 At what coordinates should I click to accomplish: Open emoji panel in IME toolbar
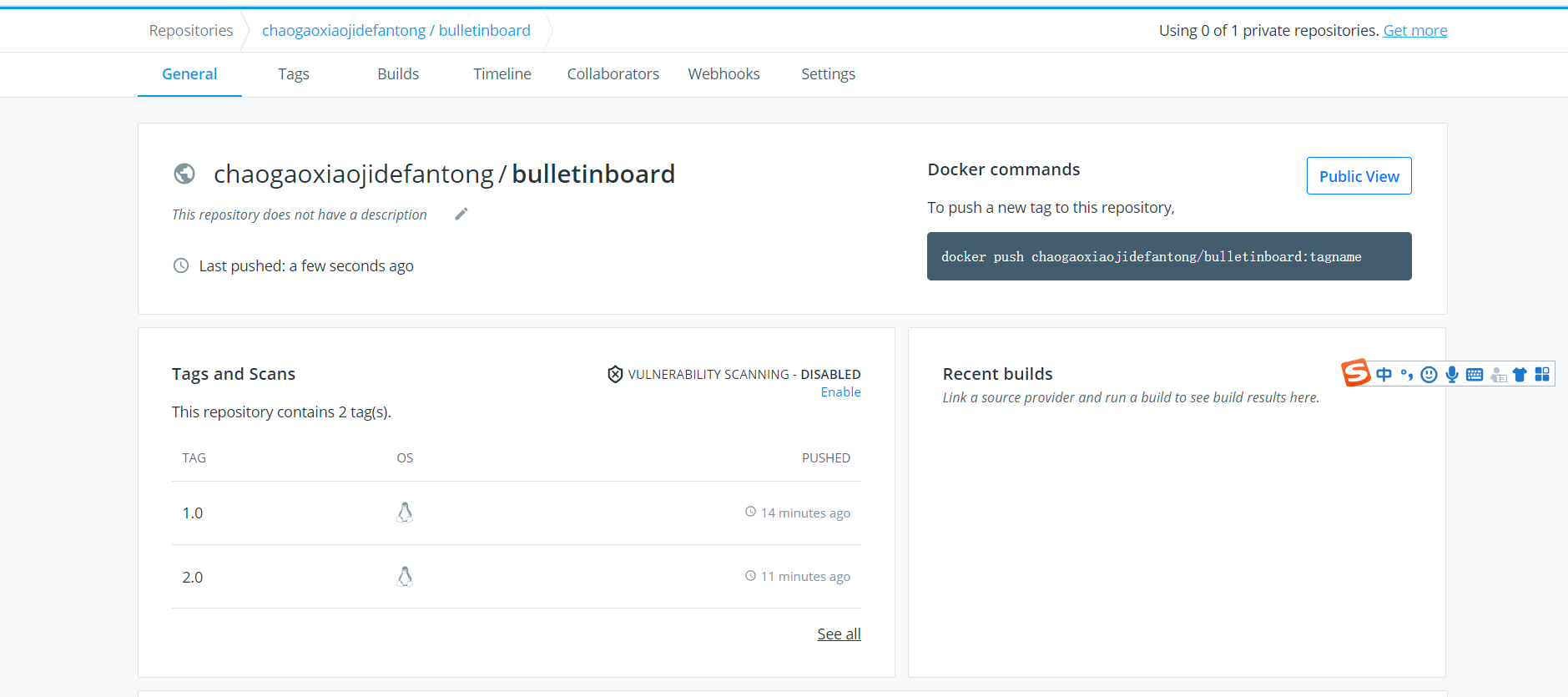coord(1429,374)
